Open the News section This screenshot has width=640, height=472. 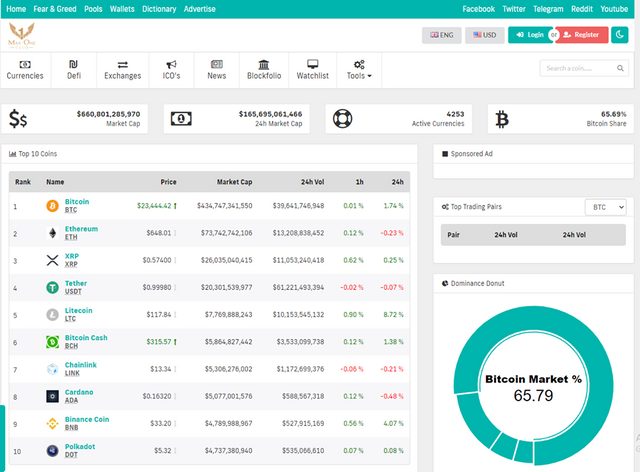[217, 70]
